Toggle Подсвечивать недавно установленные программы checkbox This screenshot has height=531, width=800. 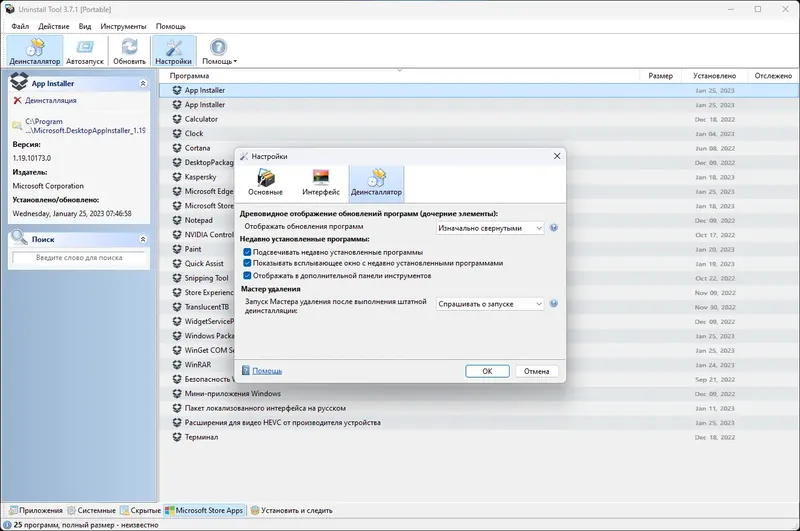point(247,252)
